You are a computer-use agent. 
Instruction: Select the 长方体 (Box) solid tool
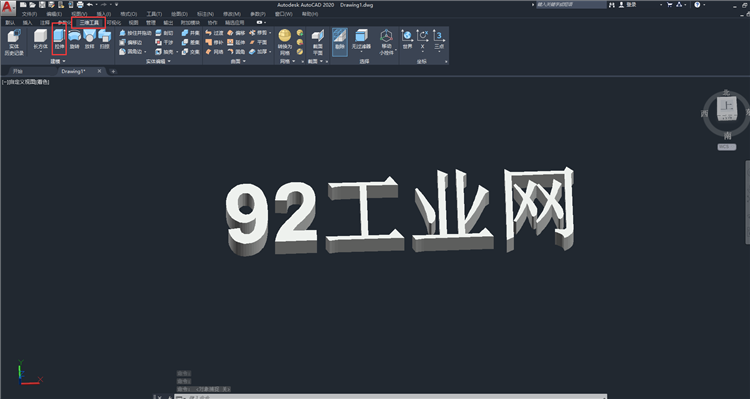coord(41,40)
